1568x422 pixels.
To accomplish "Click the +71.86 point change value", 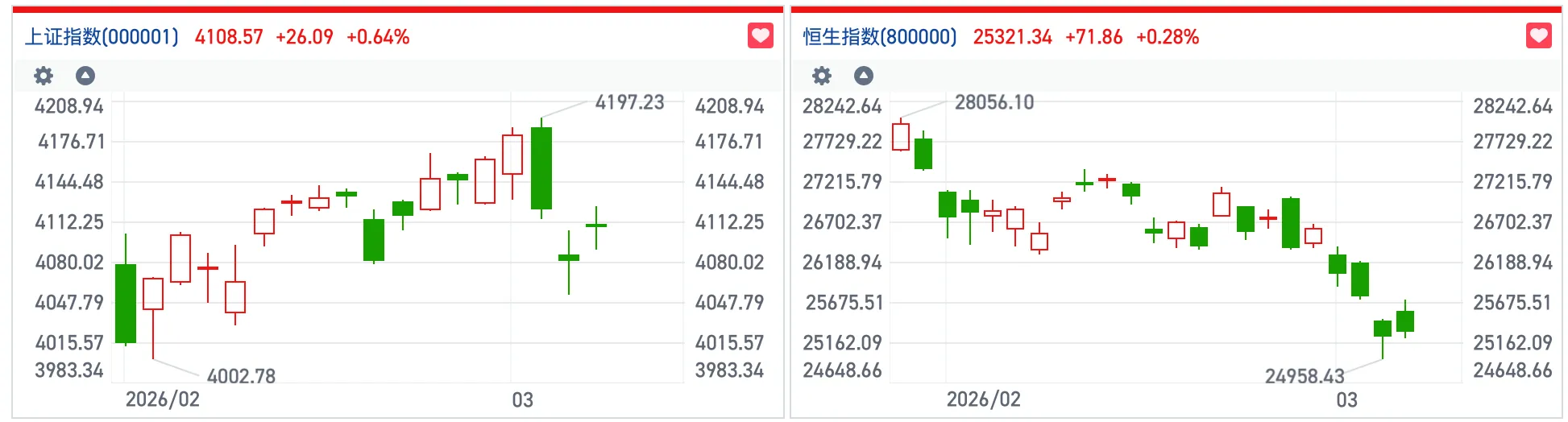I will click(x=1093, y=37).
